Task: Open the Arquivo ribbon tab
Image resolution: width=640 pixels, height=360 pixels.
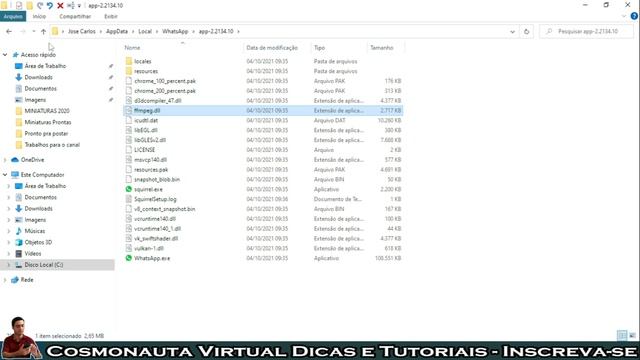Action: coord(13,16)
